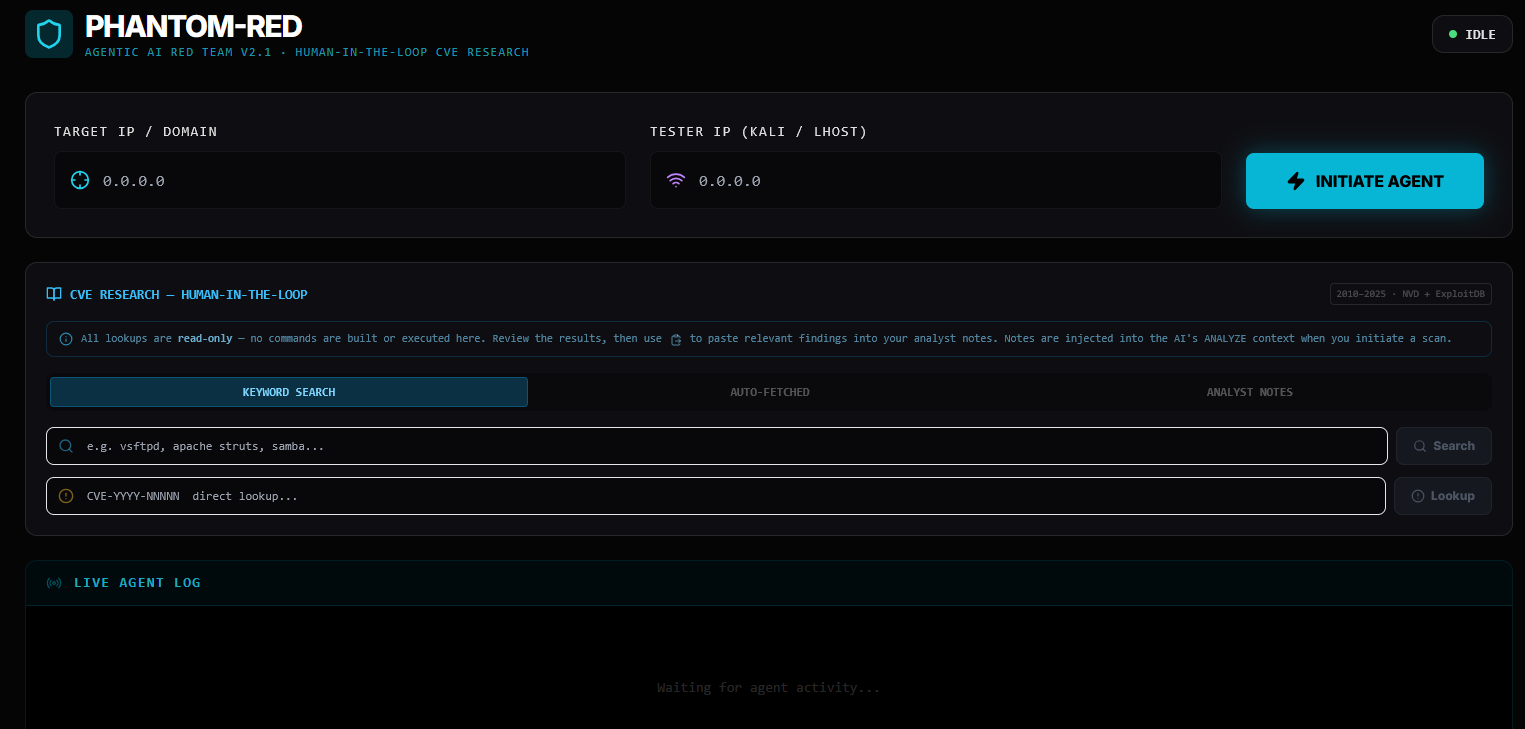
Task: Click the clipboard paste icon in info banner
Action: pyautogui.click(x=676, y=339)
